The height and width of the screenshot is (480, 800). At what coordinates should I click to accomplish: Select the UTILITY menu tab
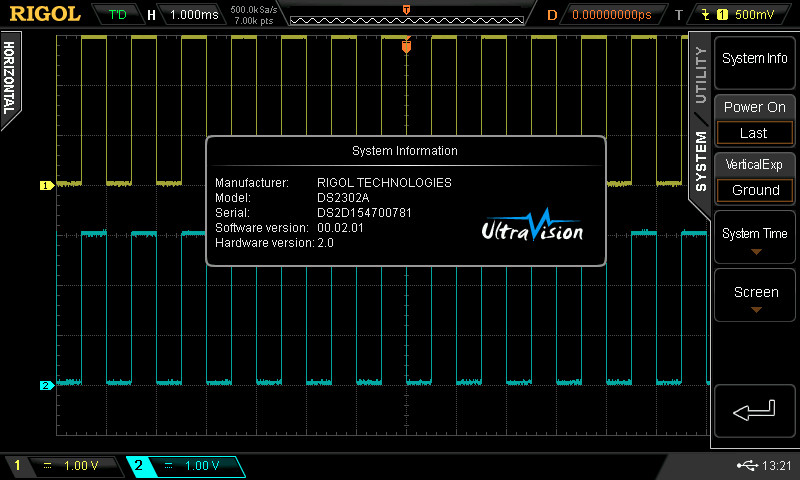[701, 74]
